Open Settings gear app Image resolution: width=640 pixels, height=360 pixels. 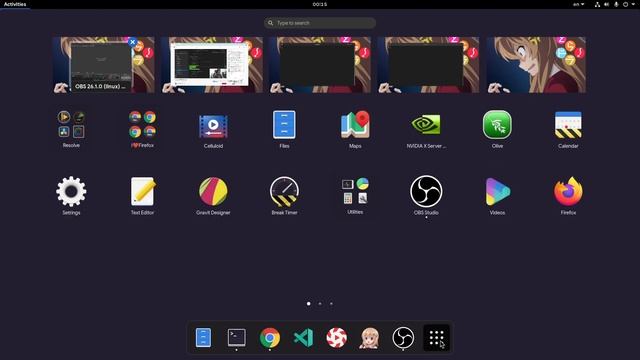pos(71,196)
